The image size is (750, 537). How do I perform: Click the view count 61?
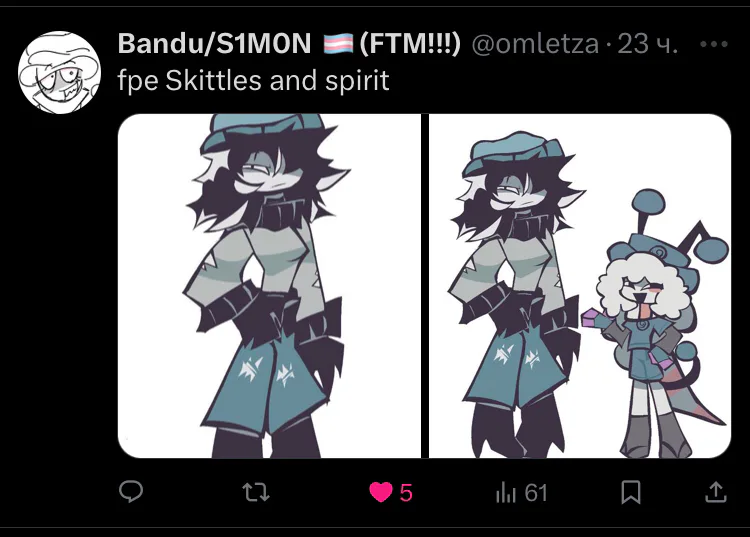pos(536,493)
